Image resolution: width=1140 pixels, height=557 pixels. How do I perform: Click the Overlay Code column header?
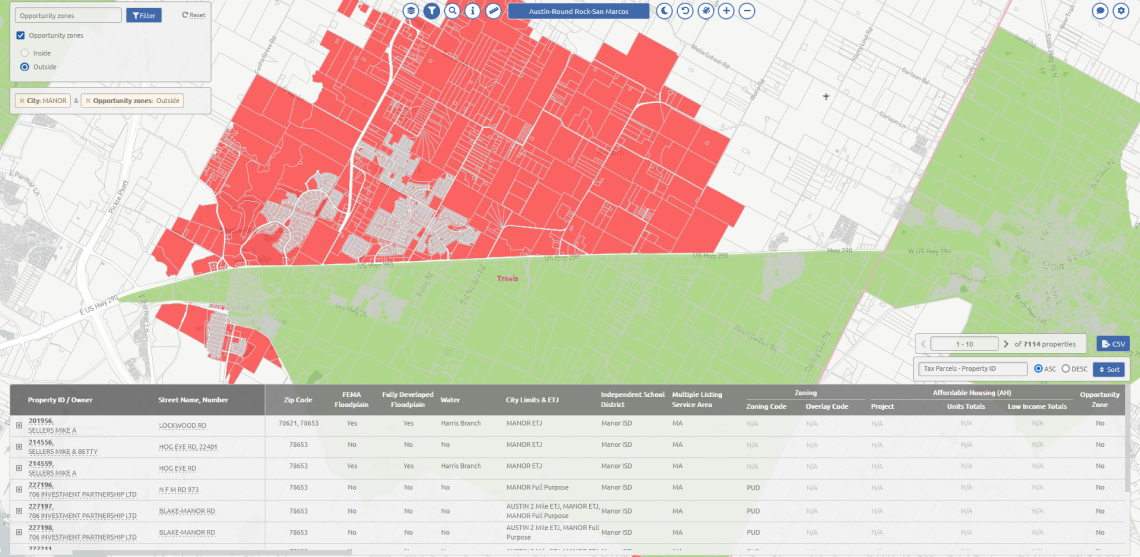tap(827, 406)
